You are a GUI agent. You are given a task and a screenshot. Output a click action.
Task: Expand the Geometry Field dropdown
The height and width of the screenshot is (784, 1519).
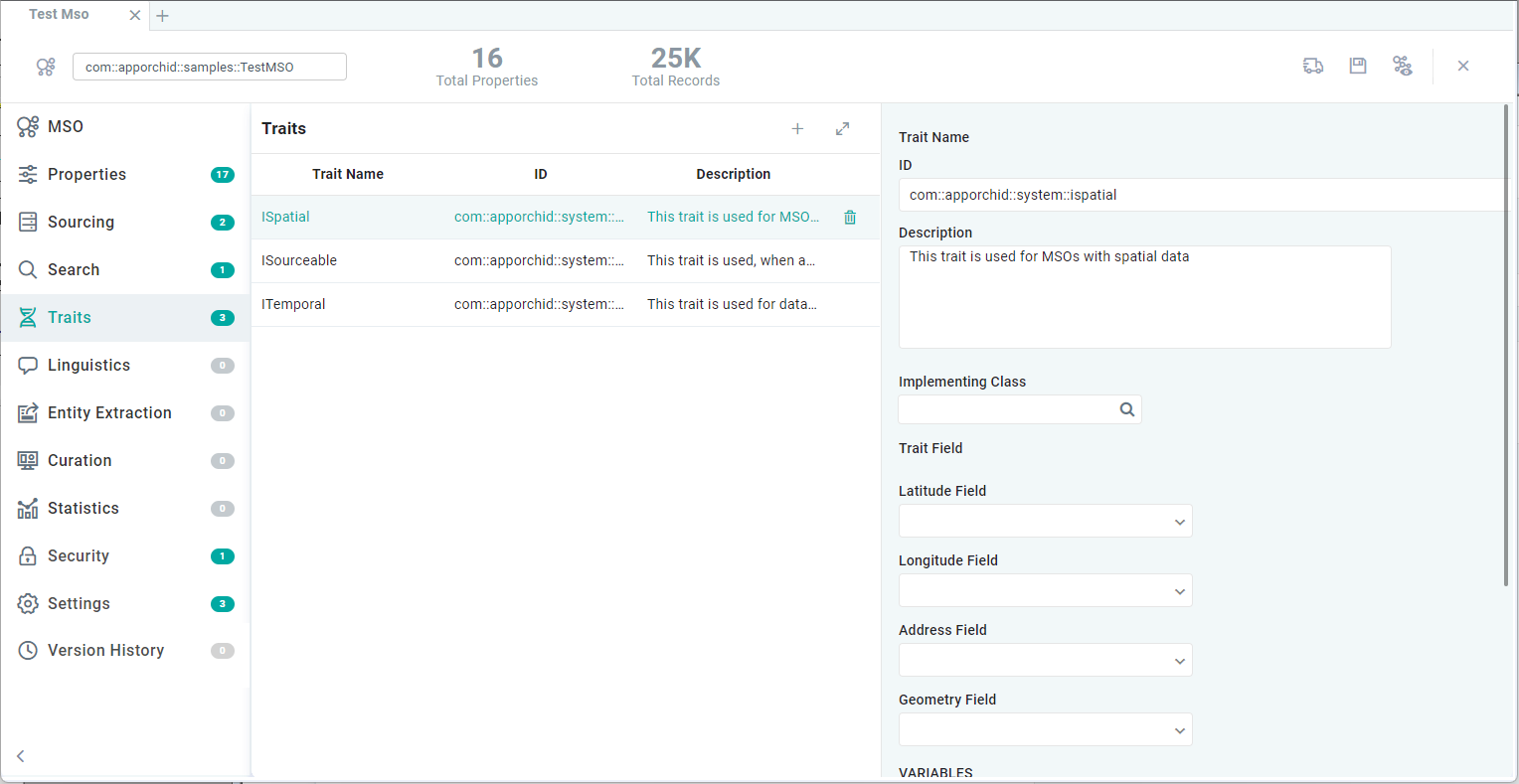pyautogui.click(x=1045, y=729)
